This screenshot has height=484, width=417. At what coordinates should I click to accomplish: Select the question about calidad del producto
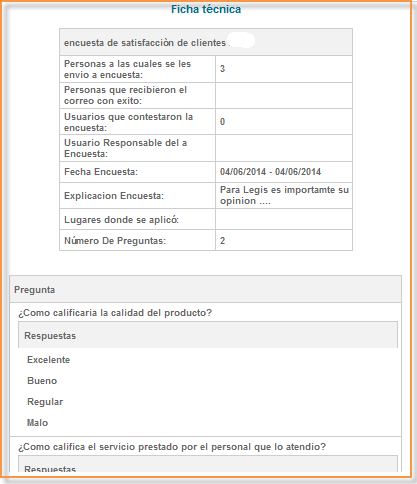115,313
